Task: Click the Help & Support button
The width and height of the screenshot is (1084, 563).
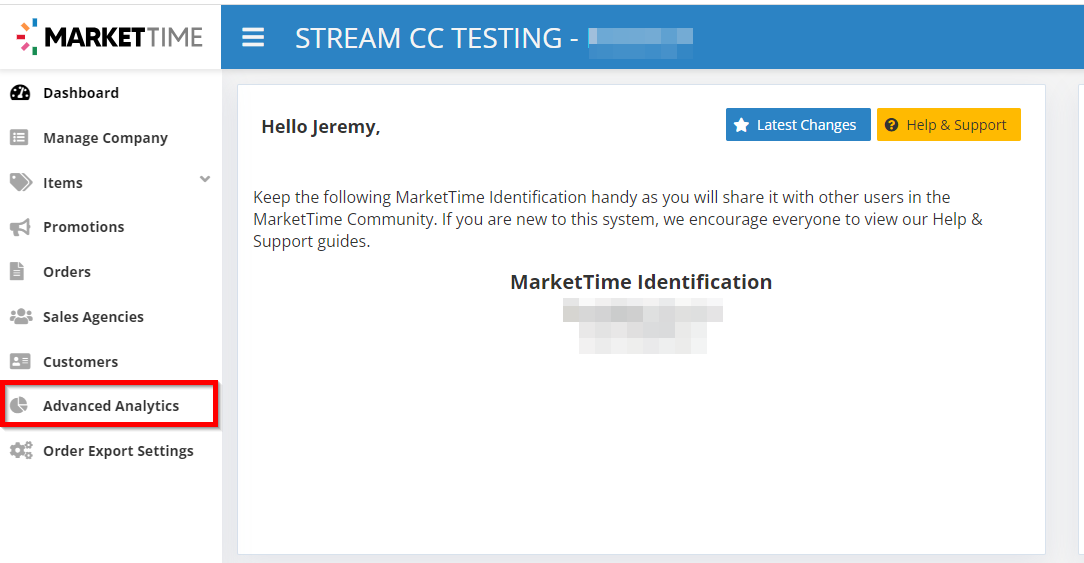Action: coord(948,124)
